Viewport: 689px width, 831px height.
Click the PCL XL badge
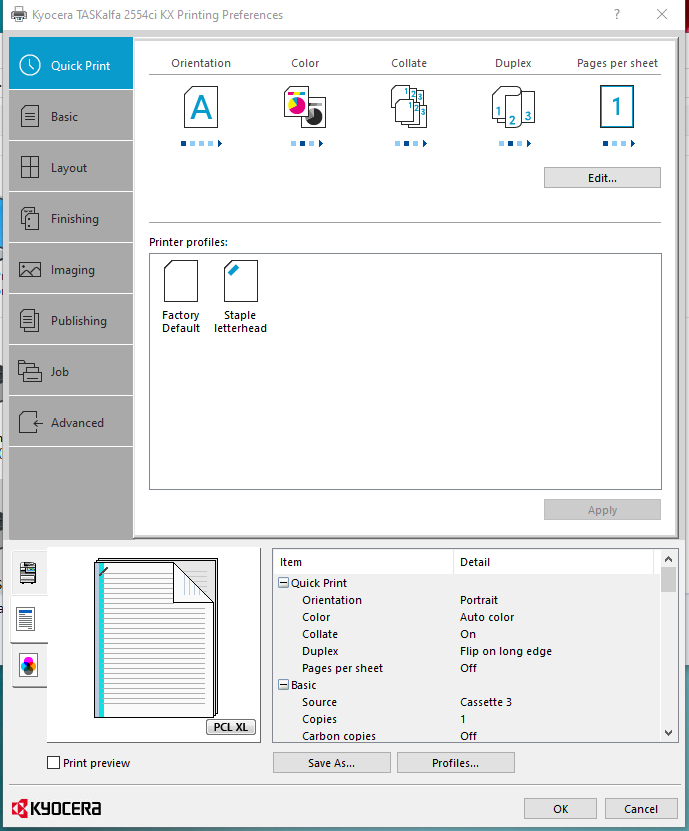click(x=231, y=727)
